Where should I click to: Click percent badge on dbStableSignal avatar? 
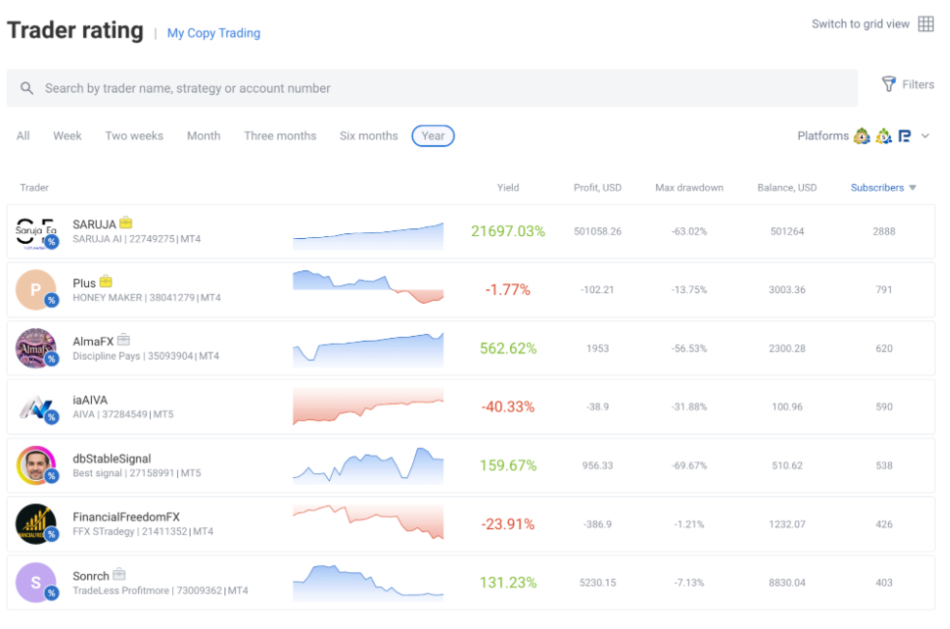click(x=52, y=476)
